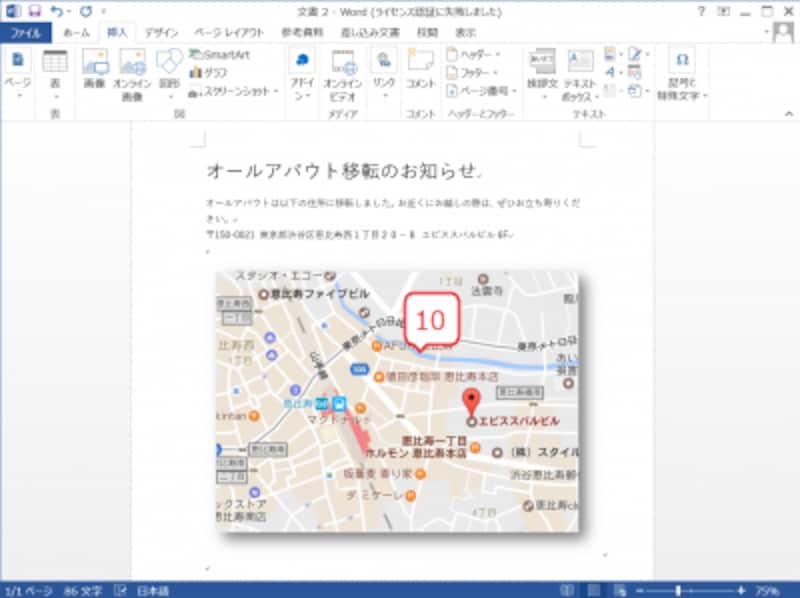The height and width of the screenshot is (598, 800).
Task: Click the zoom in plus button
Action: (x=741, y=590)
